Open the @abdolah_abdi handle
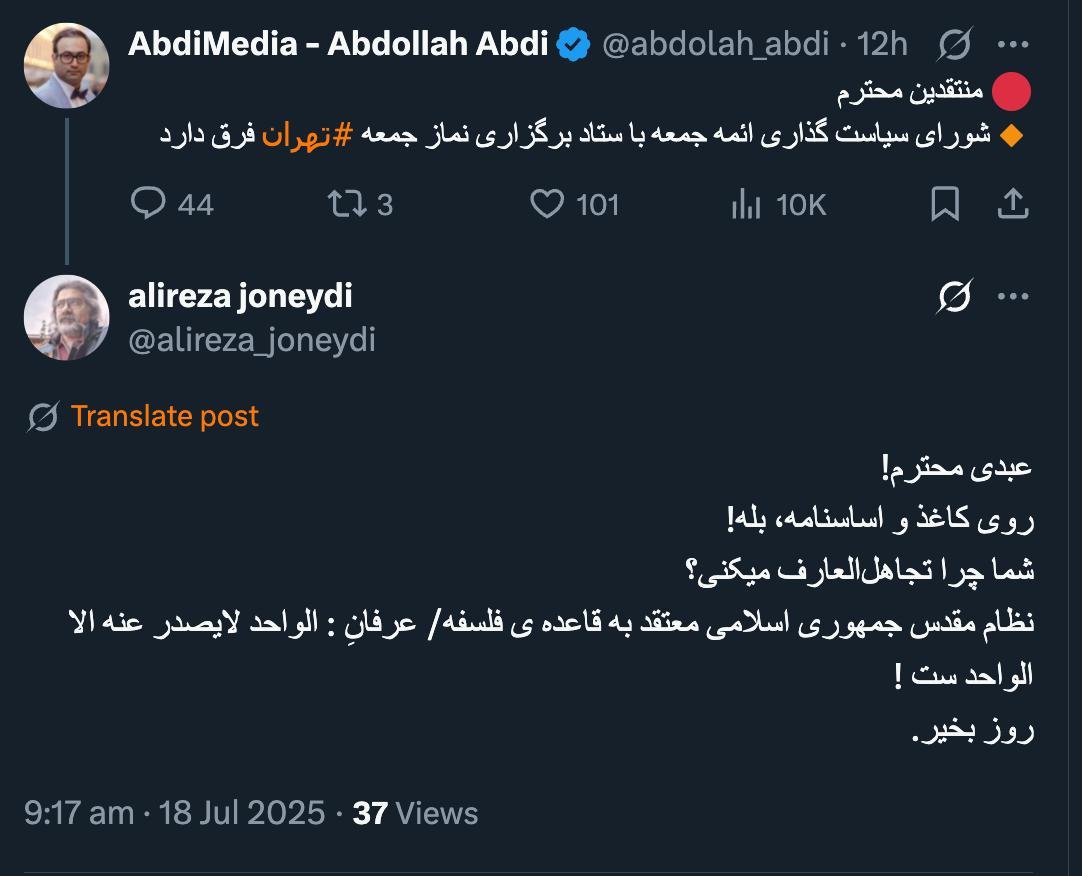 (715, 45)
